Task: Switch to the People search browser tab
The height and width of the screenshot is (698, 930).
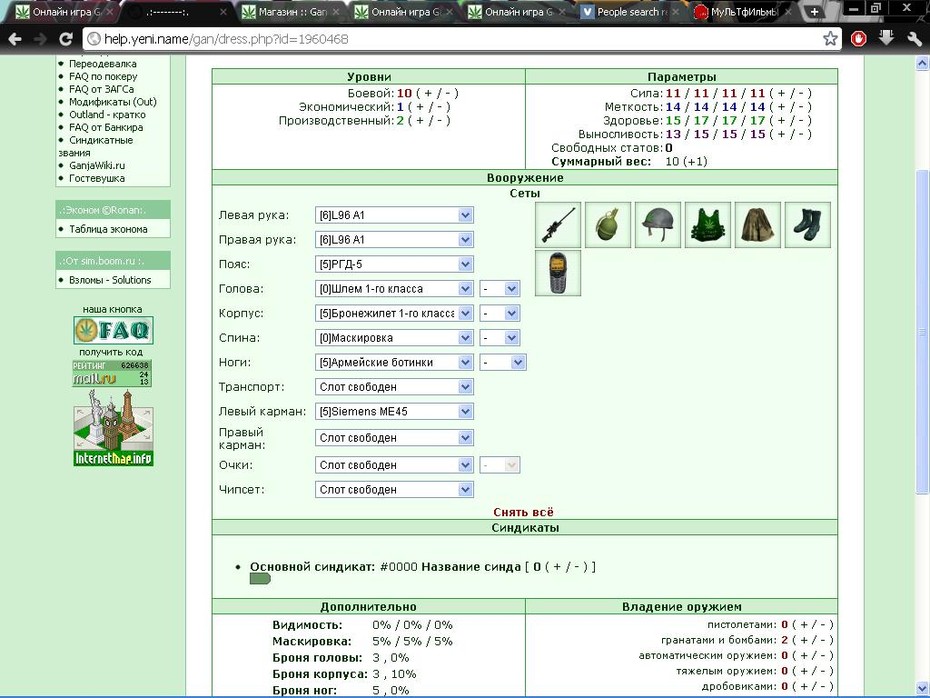Action: [630, 11]
